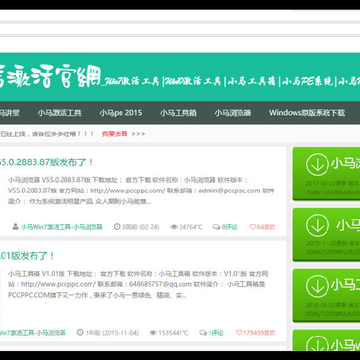Click the comment bubble icon beside 0评论
The width and height of the screenshot is (360, 360).
[x=216, y=227]
